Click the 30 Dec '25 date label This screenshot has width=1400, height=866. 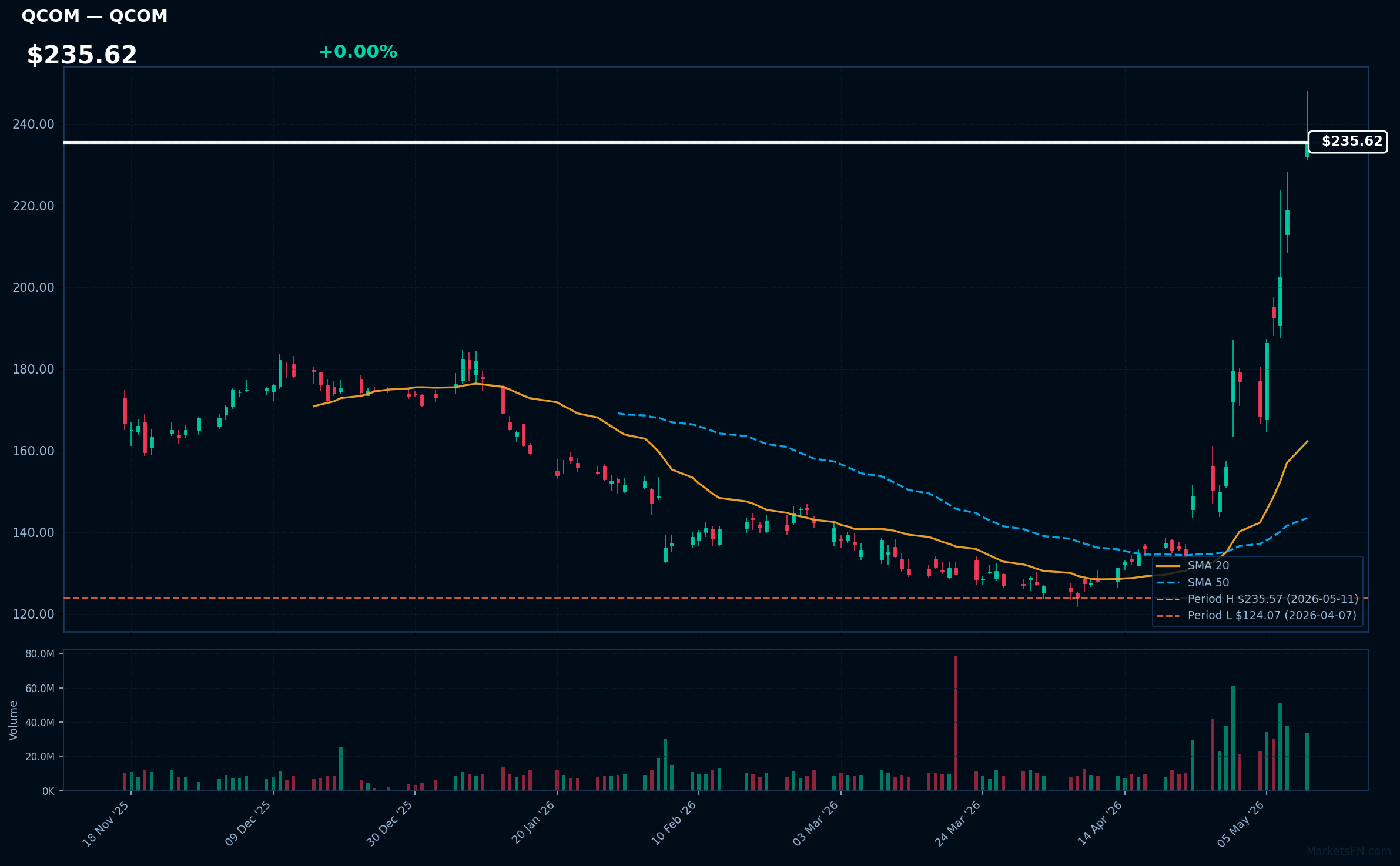(390, 824)
